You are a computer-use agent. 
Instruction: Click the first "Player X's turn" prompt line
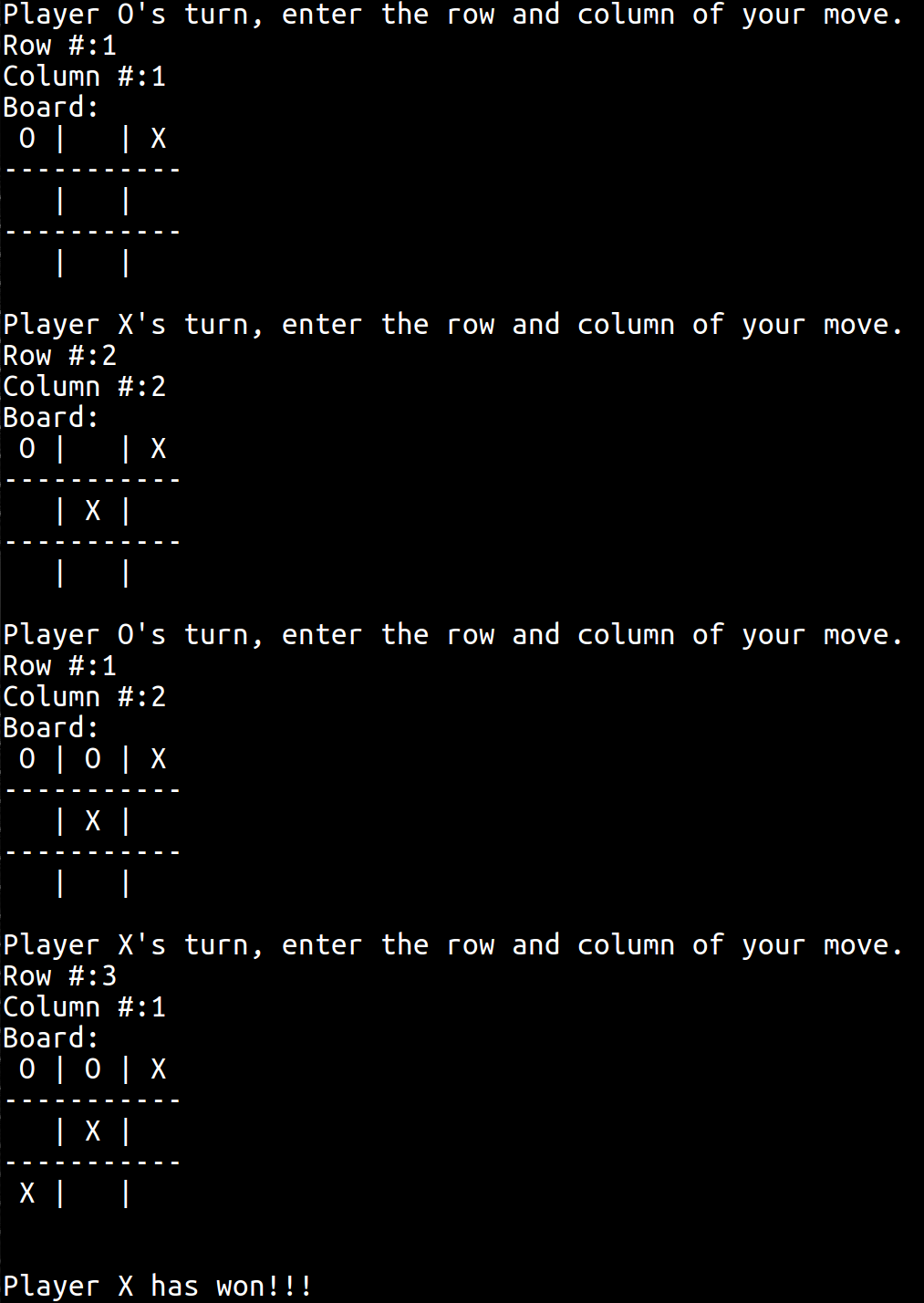(452, 325)
